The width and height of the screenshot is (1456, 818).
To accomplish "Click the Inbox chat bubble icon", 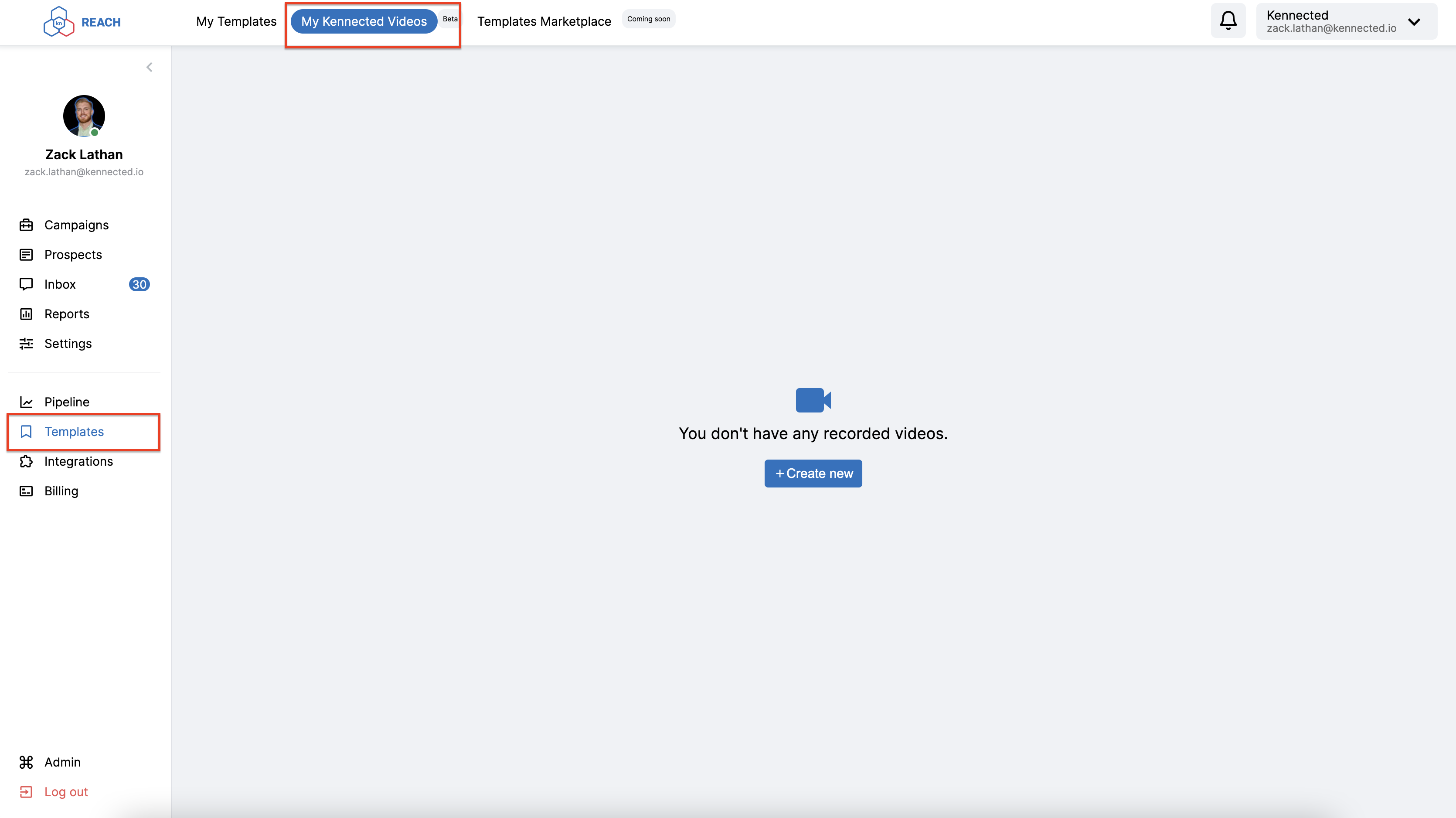I will click(26, 284).
